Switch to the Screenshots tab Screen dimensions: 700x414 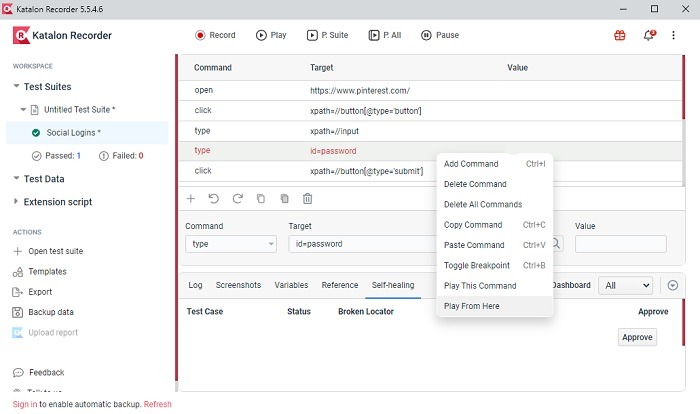pos(238,285)
